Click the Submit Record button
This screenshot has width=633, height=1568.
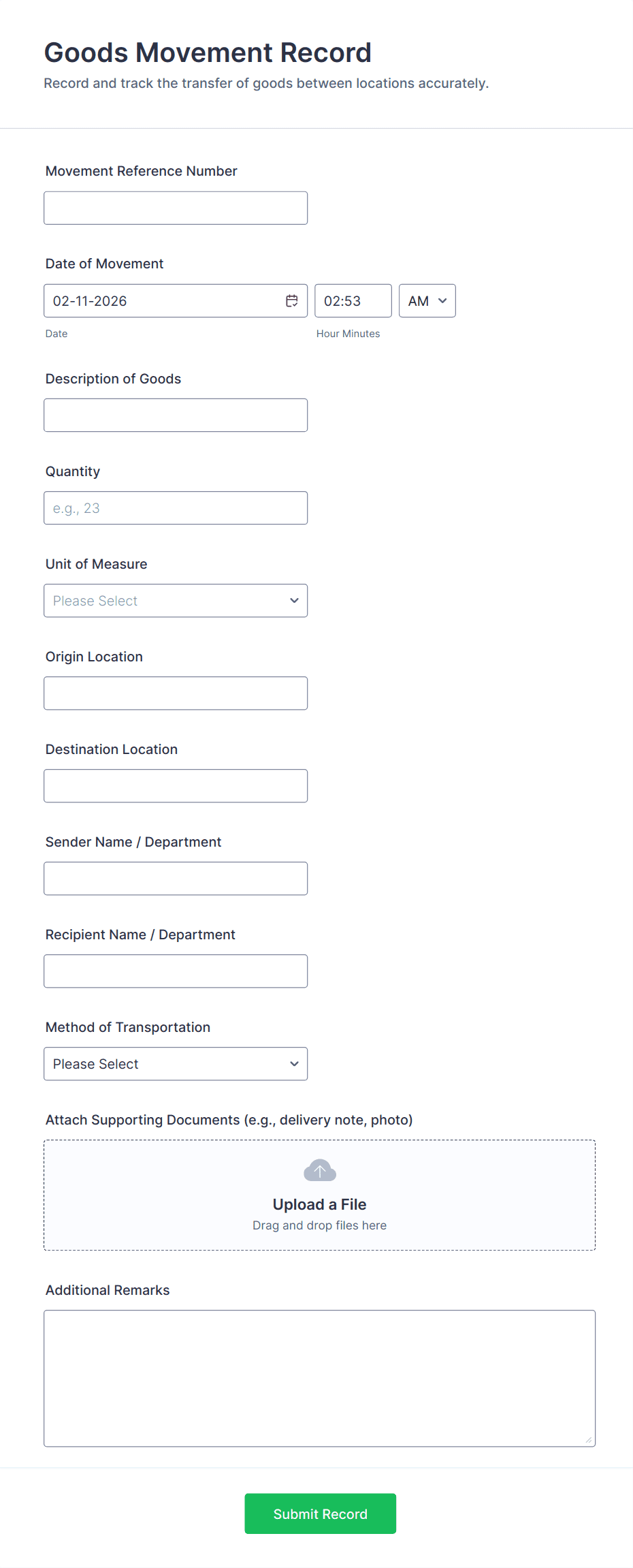320,1514
